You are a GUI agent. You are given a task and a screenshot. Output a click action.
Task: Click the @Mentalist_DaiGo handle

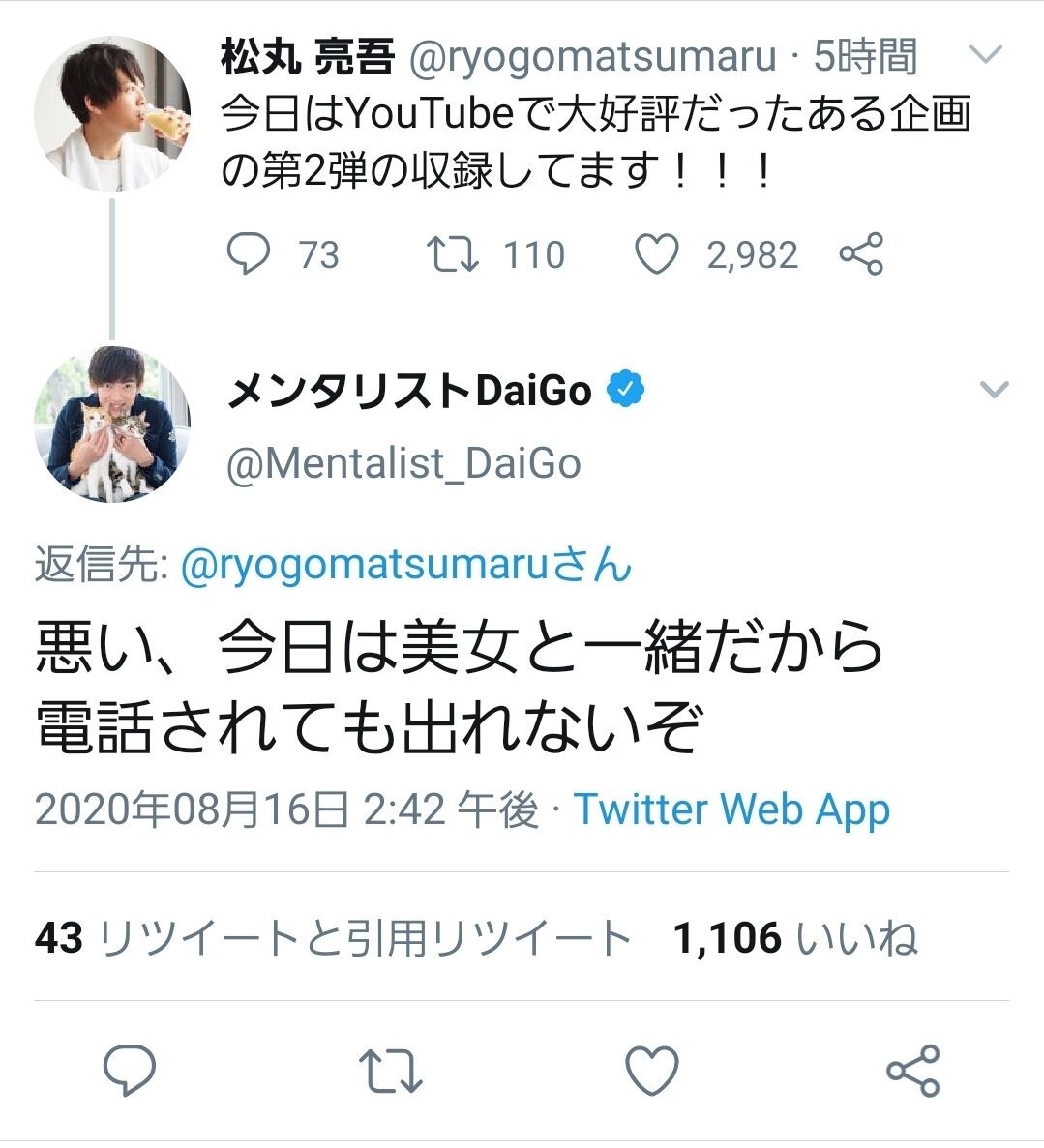(x=403, y=463)
